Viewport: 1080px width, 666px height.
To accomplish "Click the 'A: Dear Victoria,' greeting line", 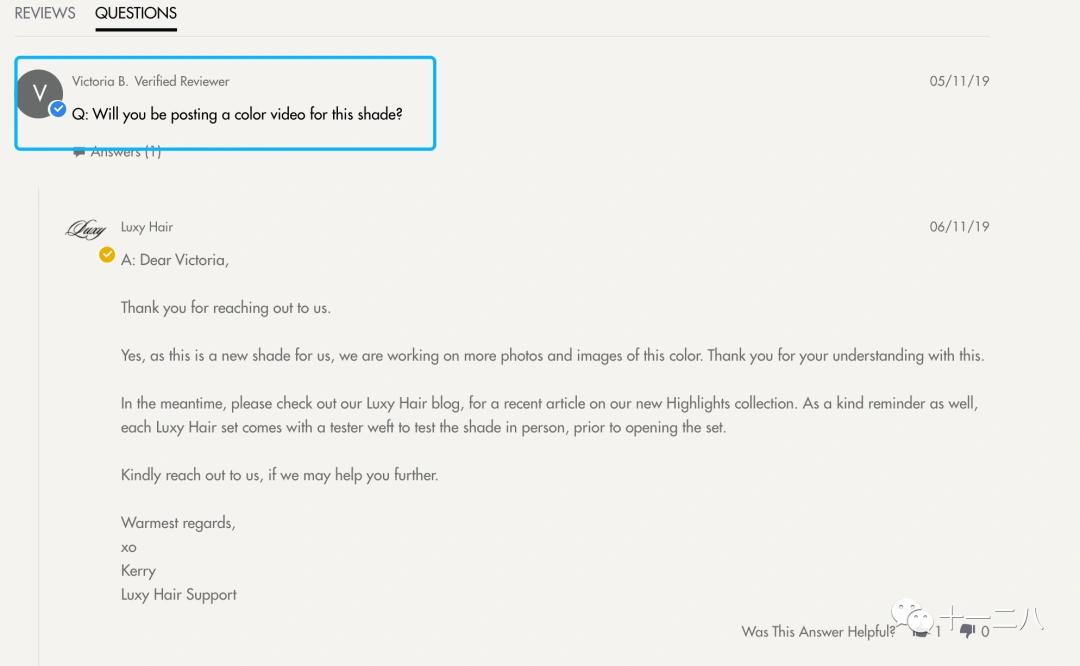I will click(x=175, y=260).
